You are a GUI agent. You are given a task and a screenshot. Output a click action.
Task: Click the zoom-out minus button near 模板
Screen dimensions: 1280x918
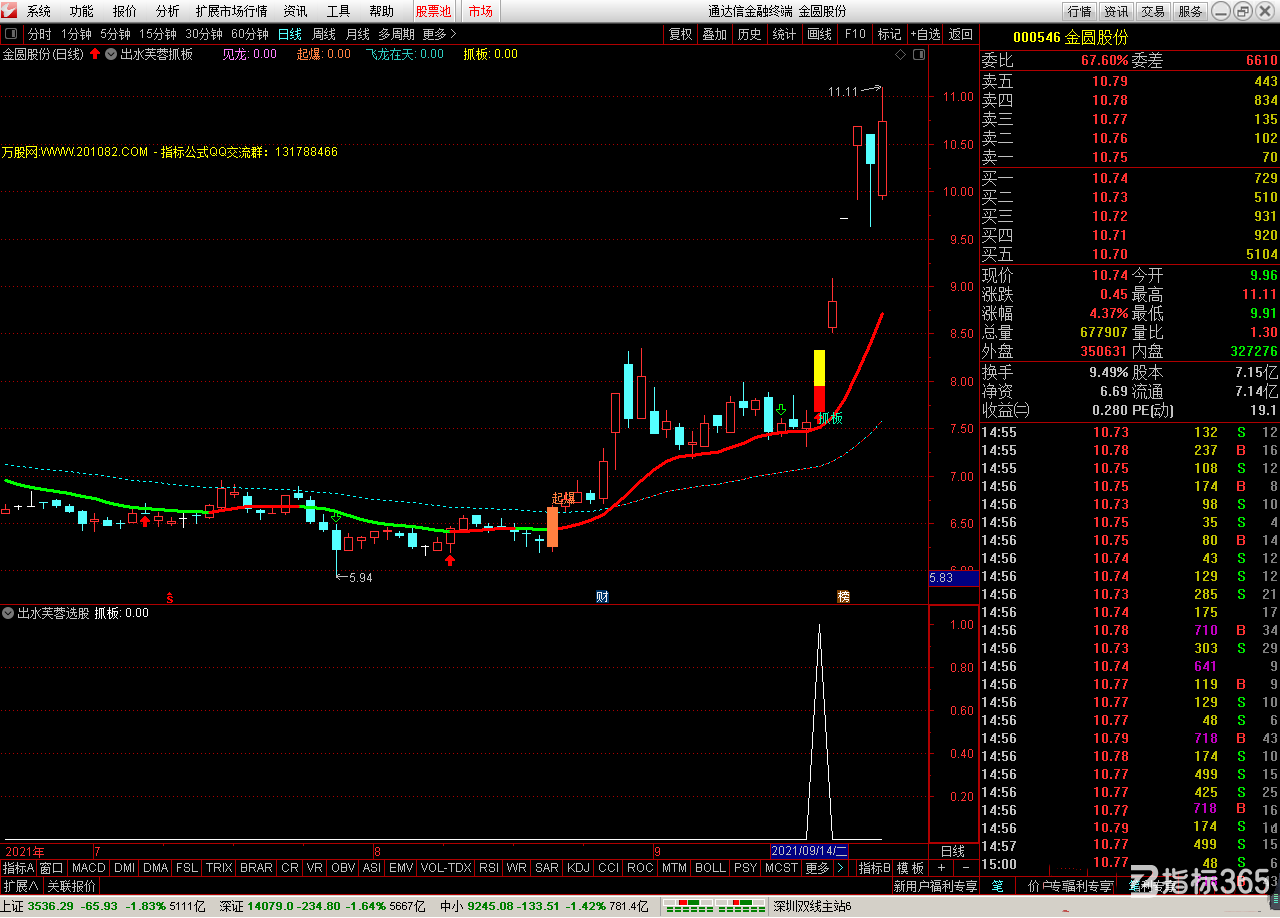click(965, 868)
